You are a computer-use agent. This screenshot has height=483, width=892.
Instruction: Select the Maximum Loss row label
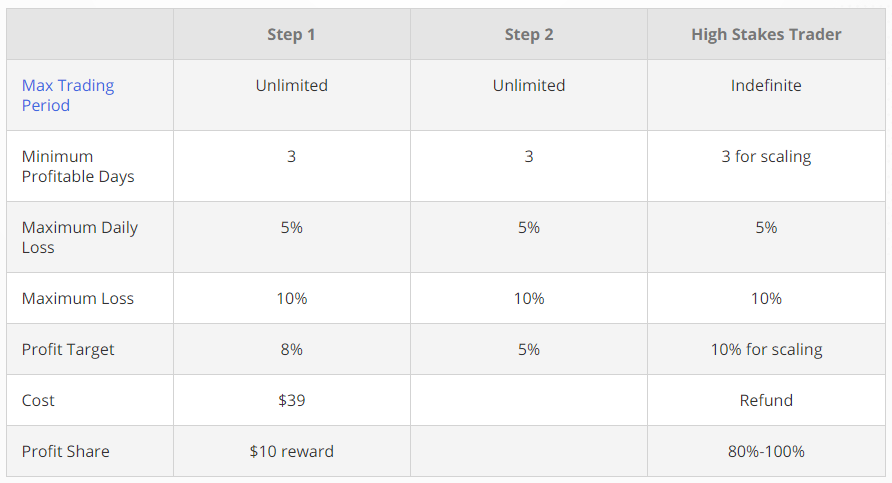pyautogui.click(x=78, y=299)
